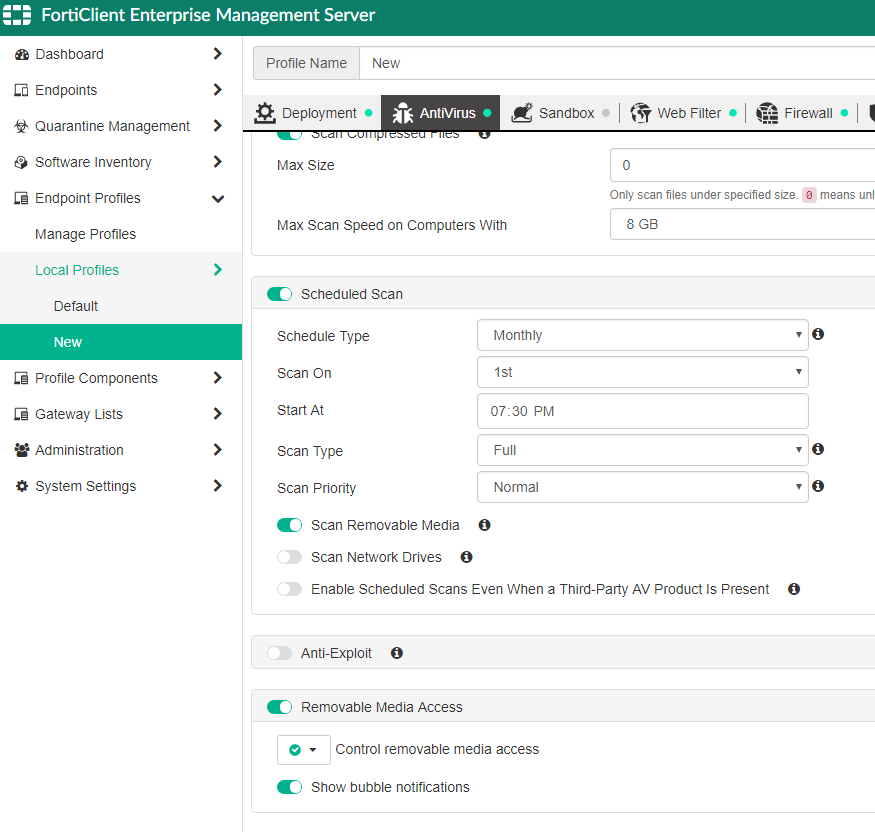Turn on the Anti-Exploit toggle
The width and height of the screenshot is (875, 832).
click(x=280, y=653)
